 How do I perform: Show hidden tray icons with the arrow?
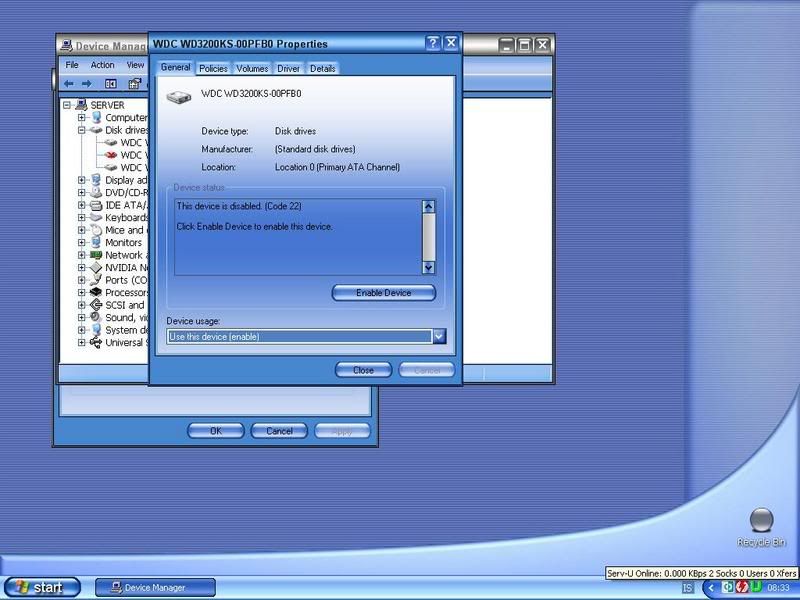tap(710, 587)
